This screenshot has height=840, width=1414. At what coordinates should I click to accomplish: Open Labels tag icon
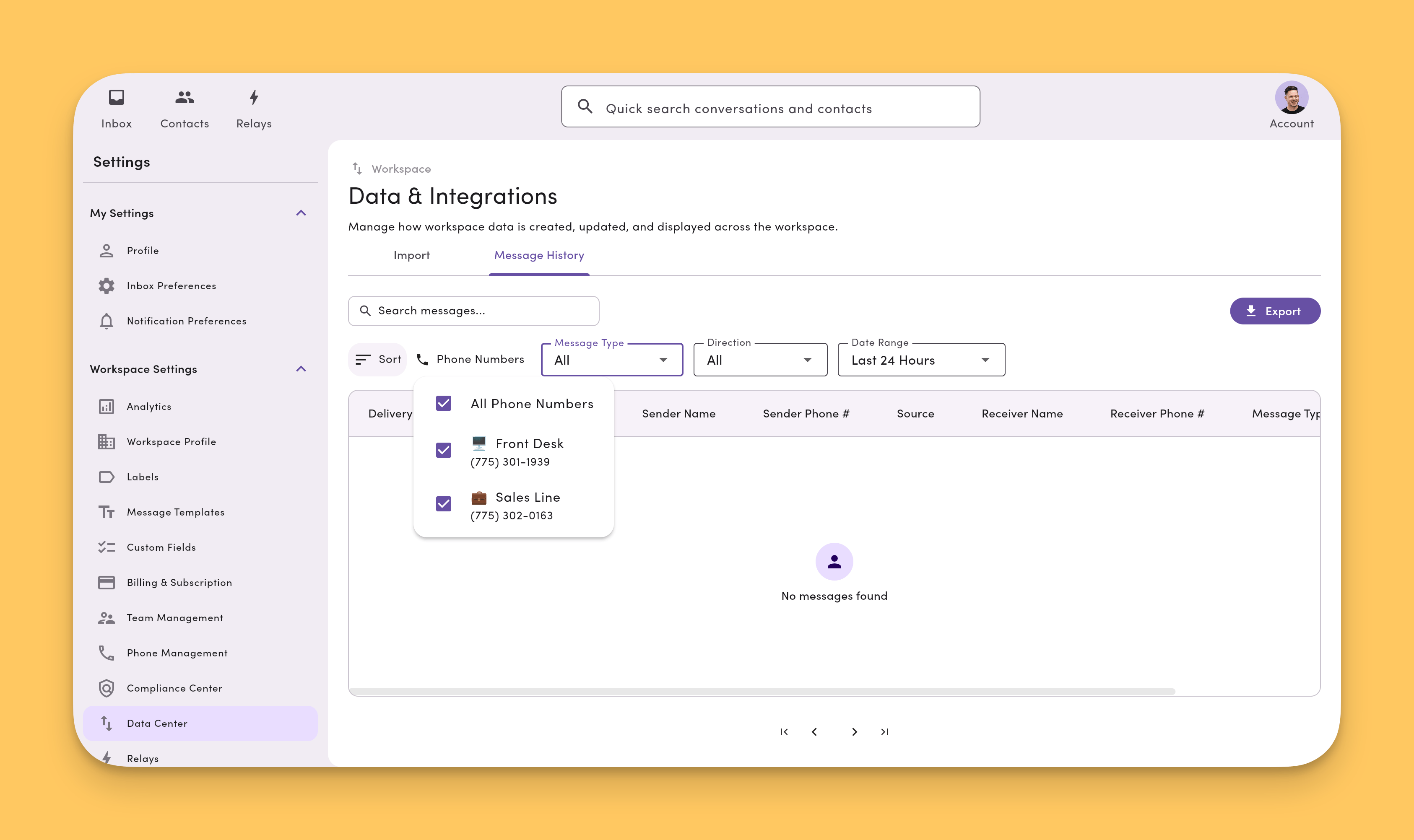pyautogui.click(x=107, y=477)
